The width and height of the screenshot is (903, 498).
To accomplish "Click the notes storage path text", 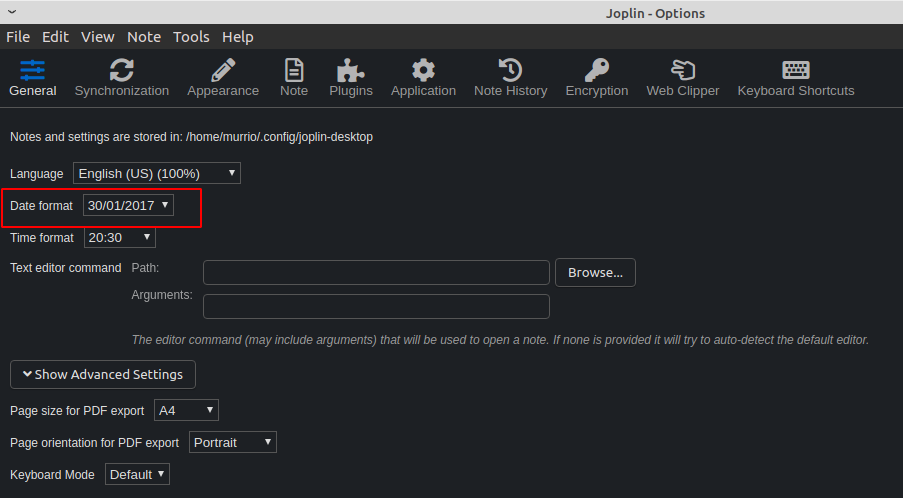I will [x=191, y=137].
